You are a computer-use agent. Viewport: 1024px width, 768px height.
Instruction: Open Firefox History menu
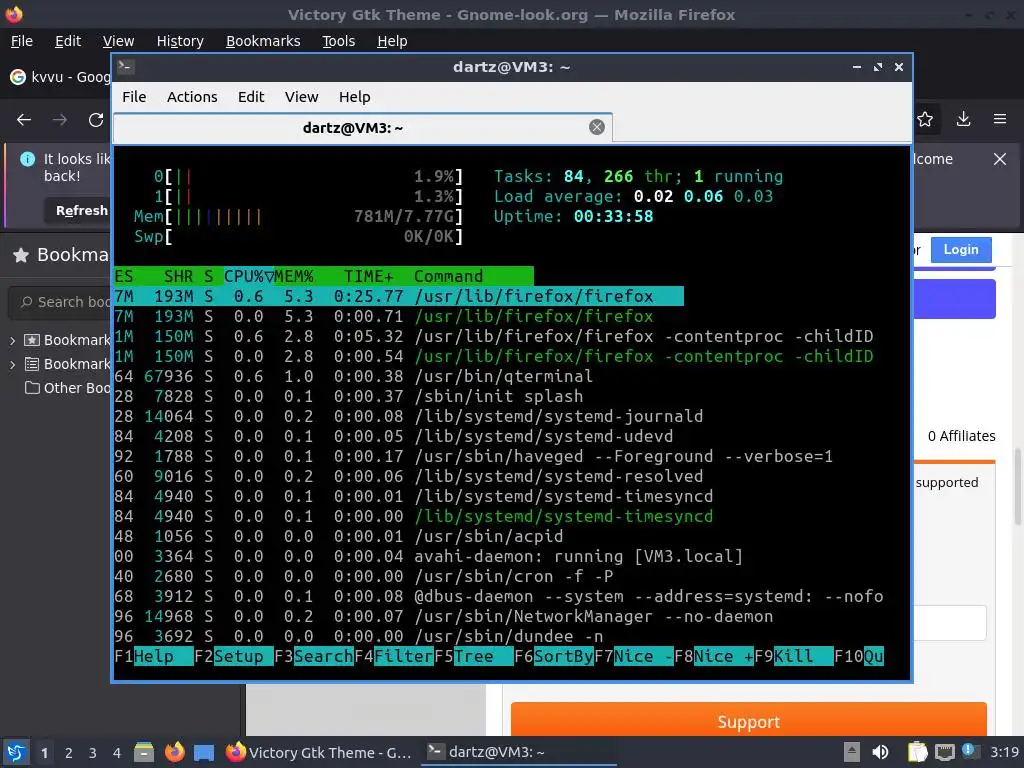(x=180, y=41)
